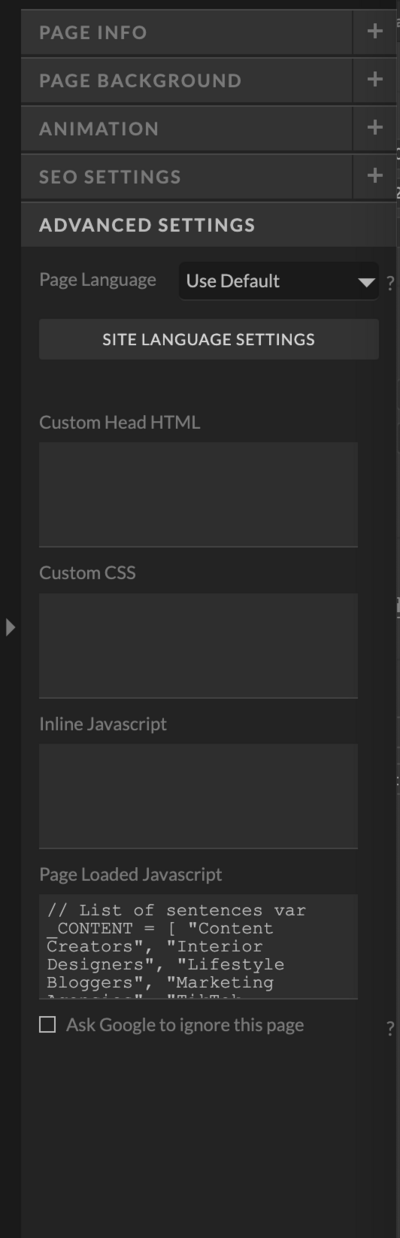400x1238 pixels.
Task: Focus the Inline Javascript text area
Action: [x=198, y=796]
